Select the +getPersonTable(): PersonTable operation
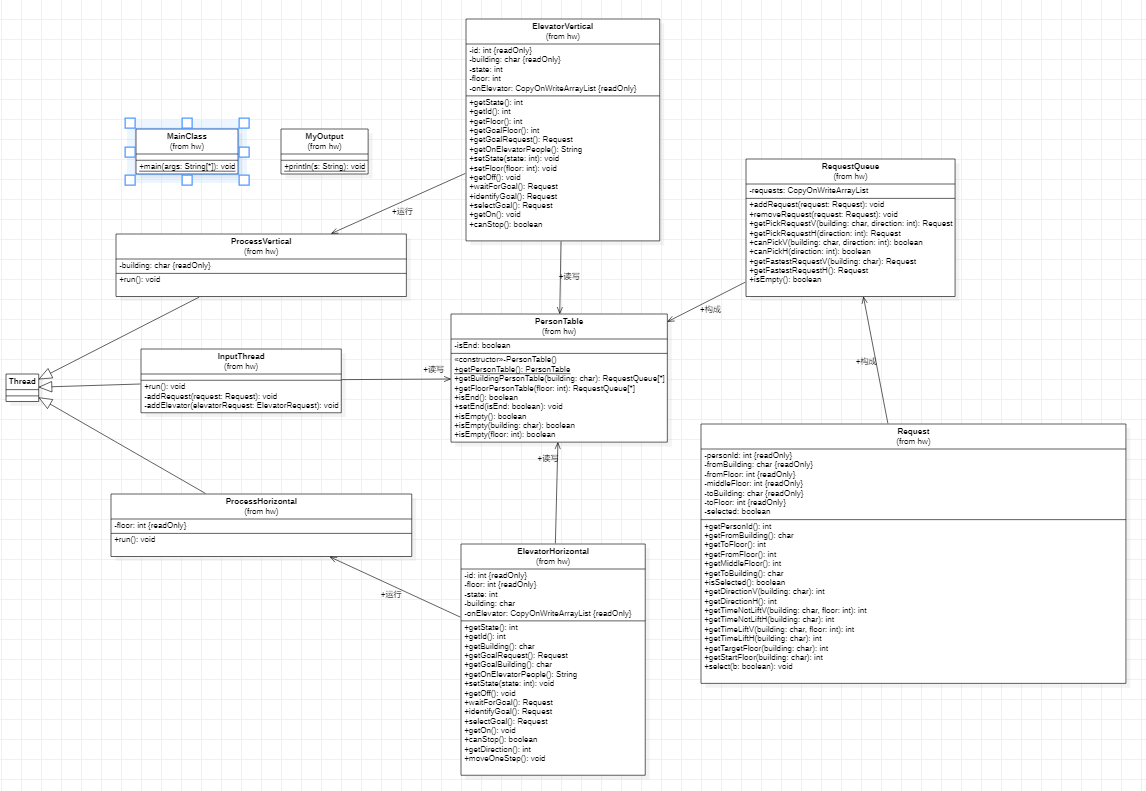Viewport: 1146px width, 791px height. click(x=512, y=370)
